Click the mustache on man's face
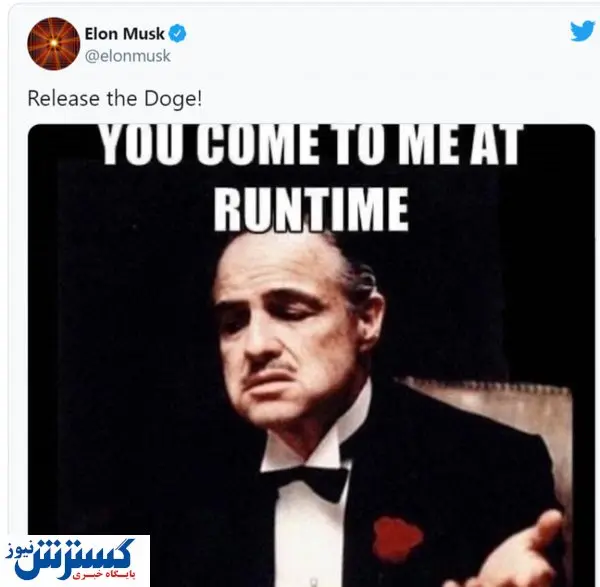 coord(268,367)
